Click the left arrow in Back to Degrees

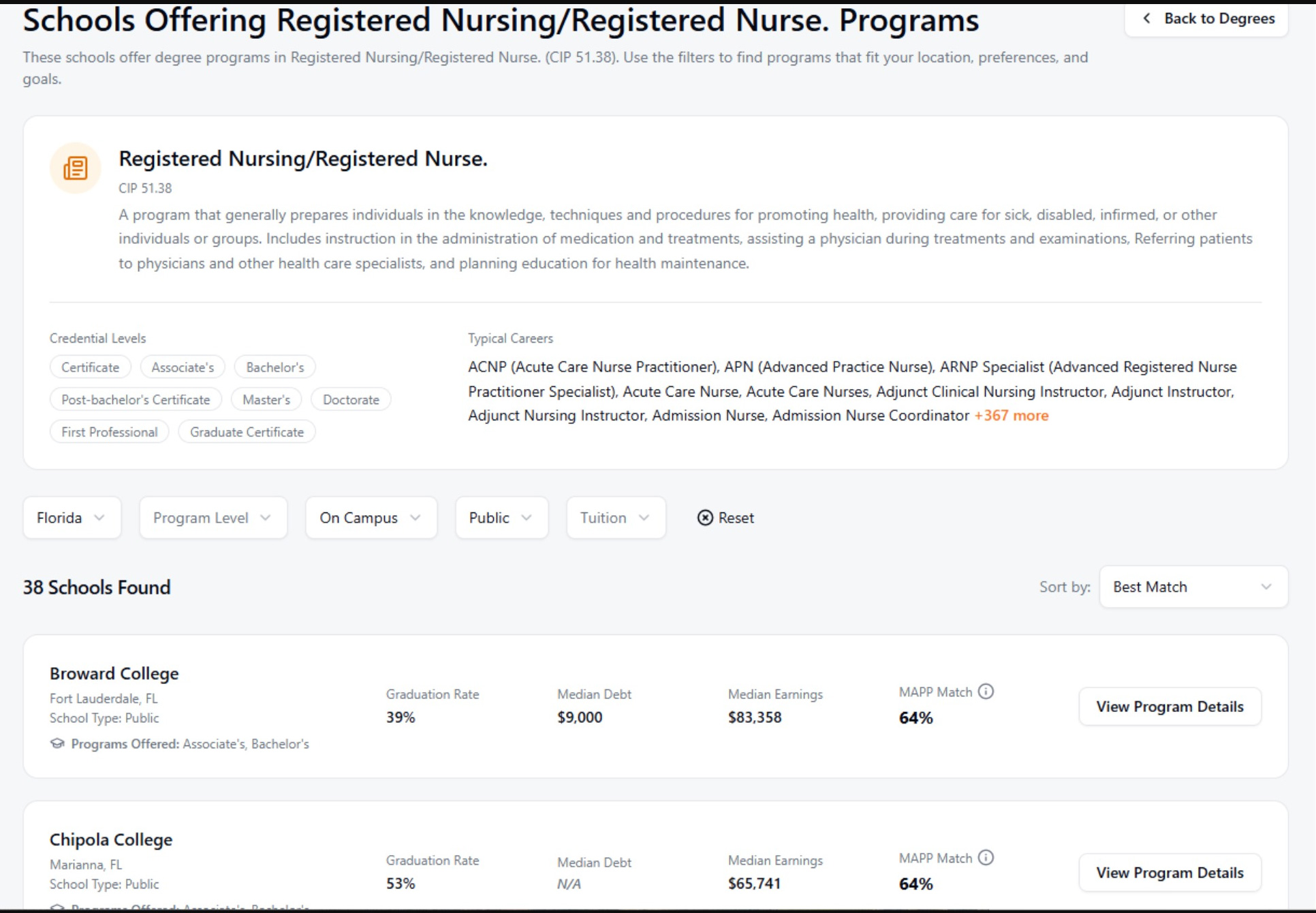1146,18
